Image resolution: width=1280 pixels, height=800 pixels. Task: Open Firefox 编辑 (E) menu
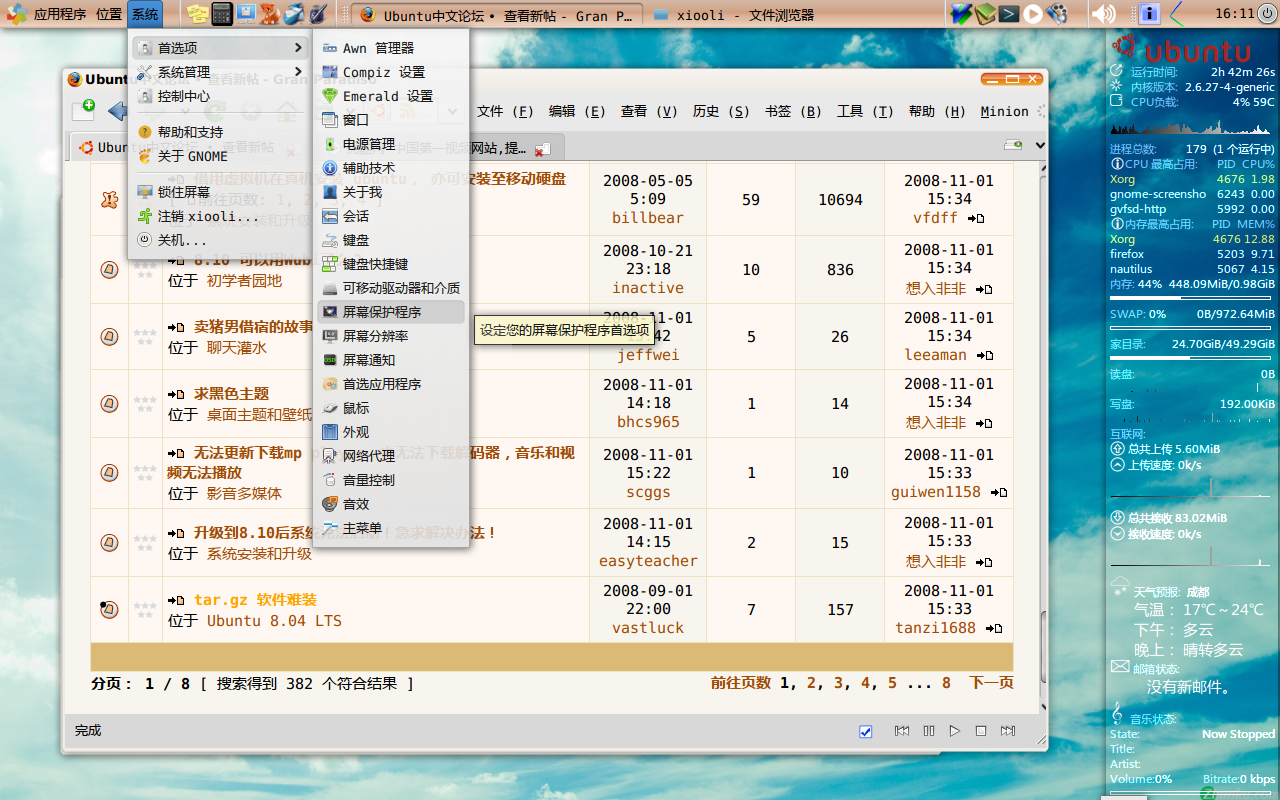pos(577,111)
